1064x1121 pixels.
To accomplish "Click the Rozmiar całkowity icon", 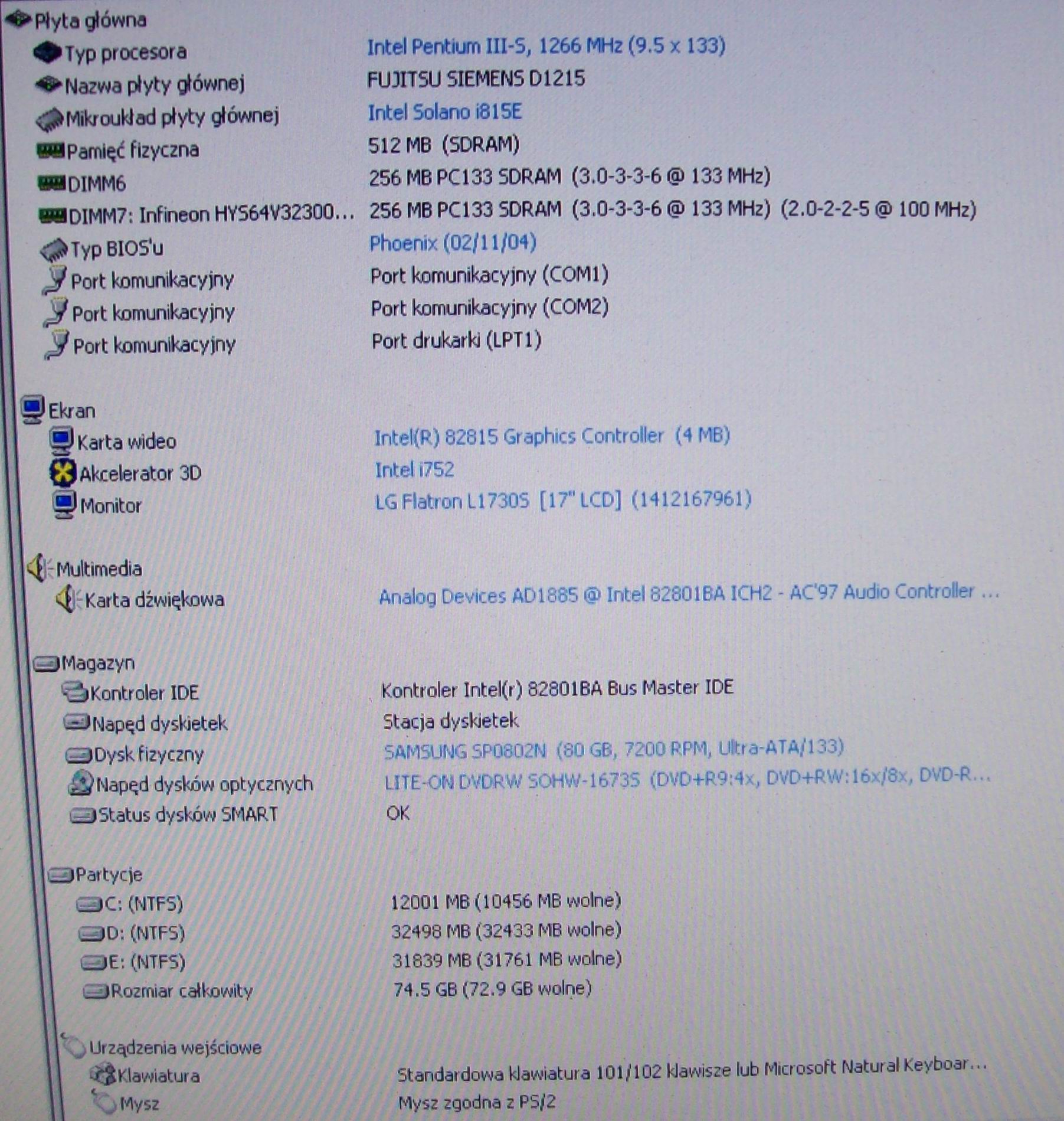I will tap(96, 991).
